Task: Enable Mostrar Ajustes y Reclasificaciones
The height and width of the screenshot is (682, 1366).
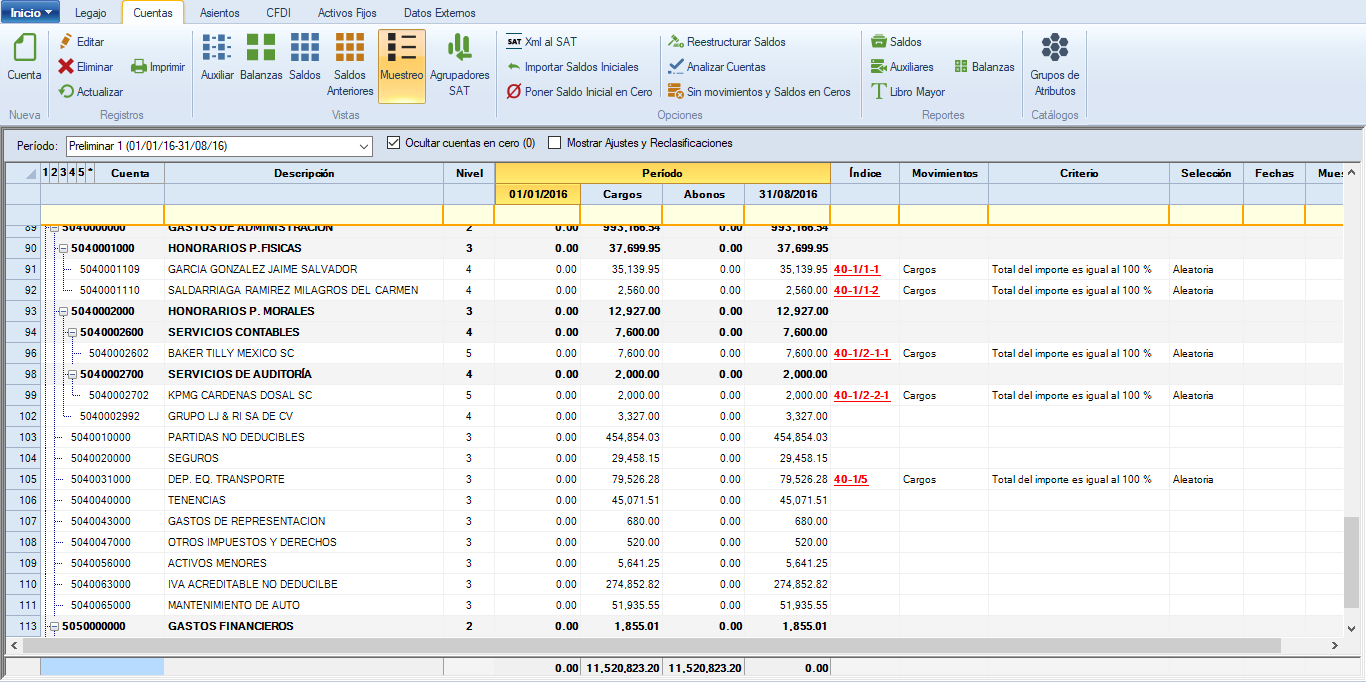Action: pyautogui.click(x=555, y=143)
